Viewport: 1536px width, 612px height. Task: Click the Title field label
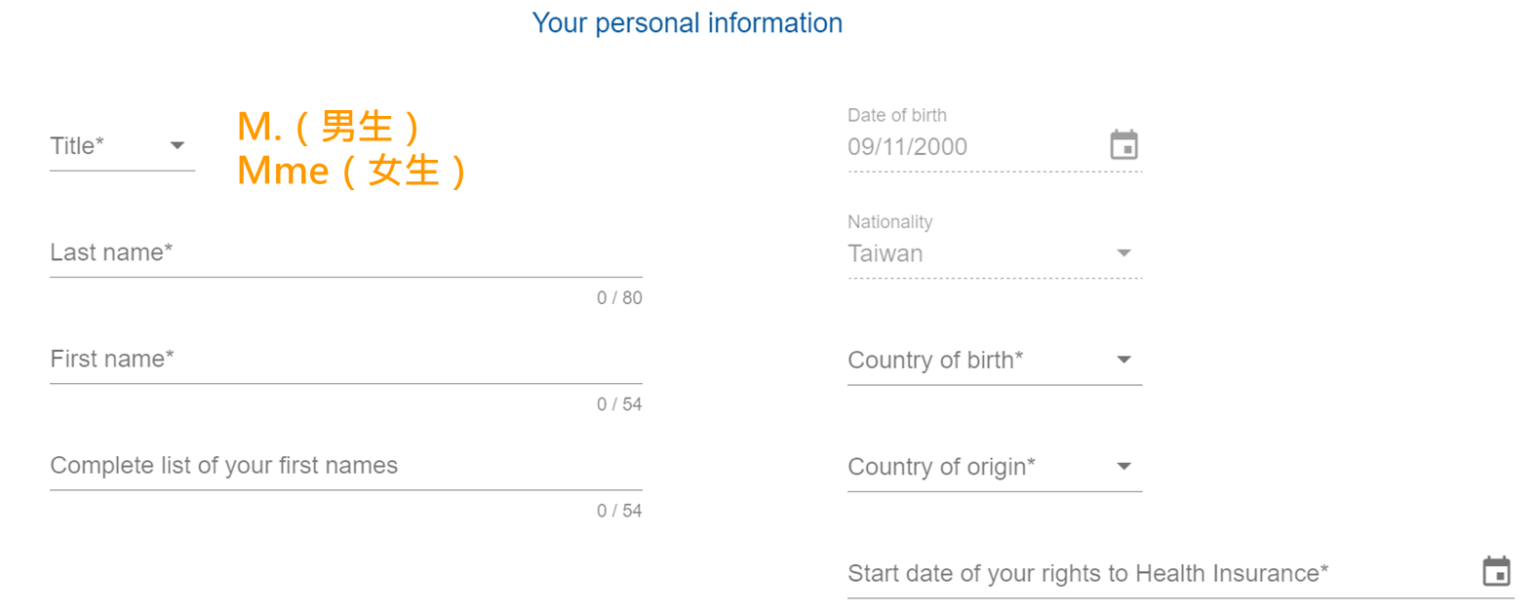point(77,146)
